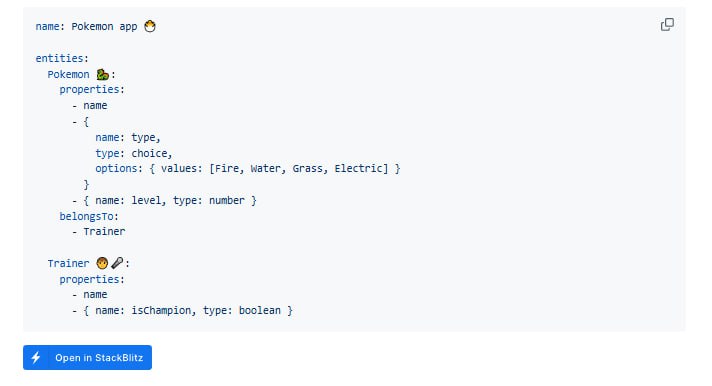Click the 'boolean' type value

pos(259,311)
